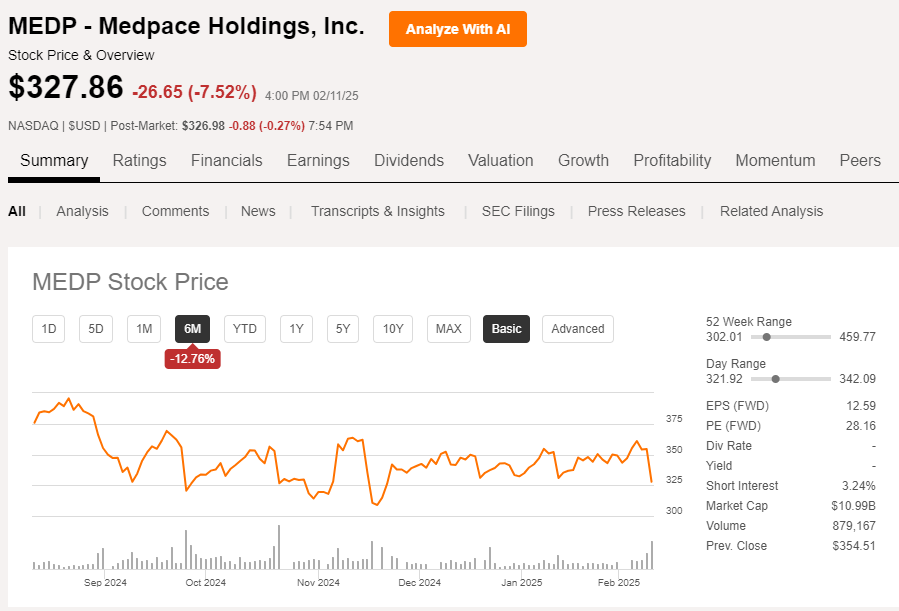View the Dividends tab
The height and width of the screenshot is (611, 899).
click(x=408, y=160)
